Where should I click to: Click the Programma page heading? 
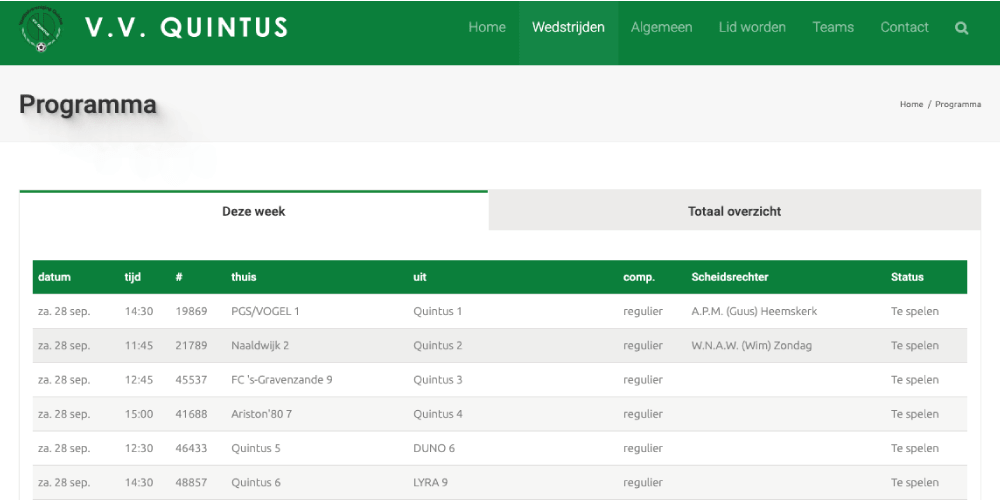[87, 105]
